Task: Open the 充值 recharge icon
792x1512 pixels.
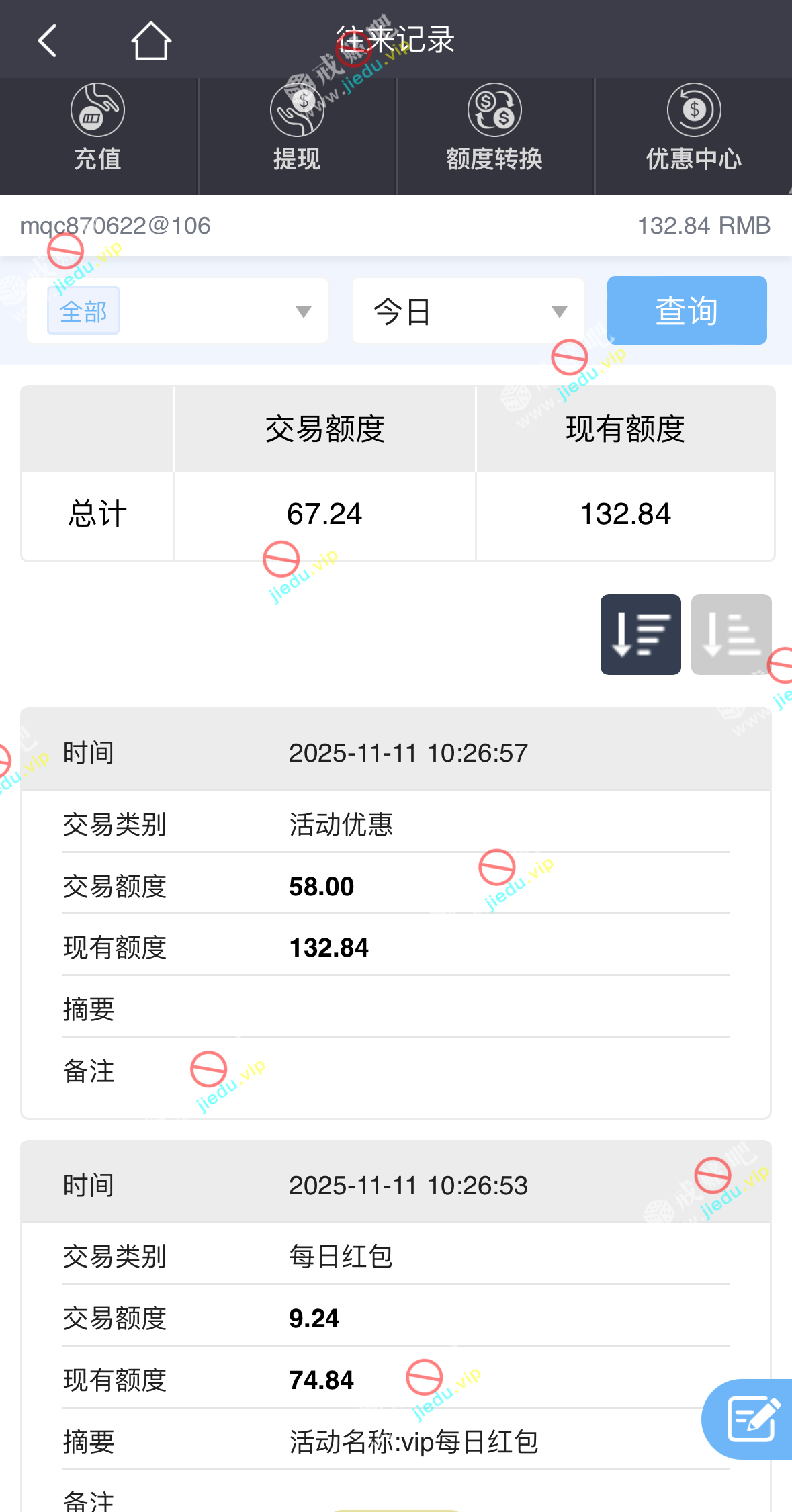Action: (97, 110)
